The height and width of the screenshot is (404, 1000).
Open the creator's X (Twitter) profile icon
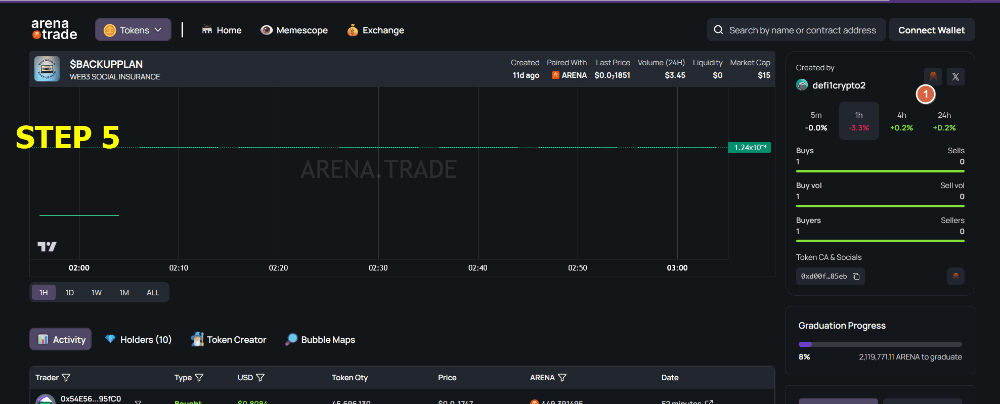pos(955,76)
